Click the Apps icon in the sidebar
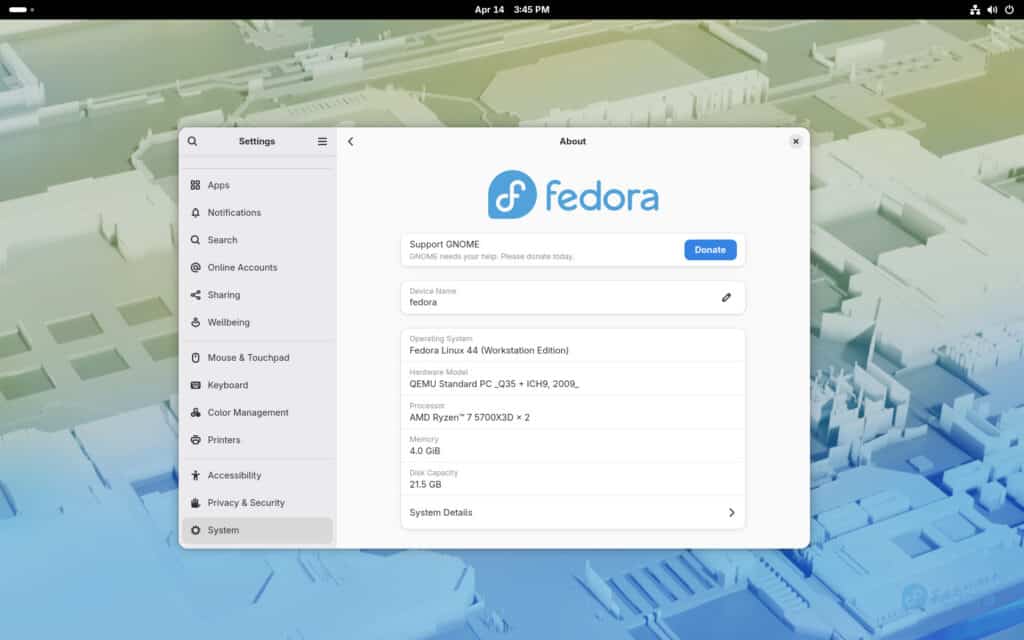The width and height of the screenshot is (1024, 640). 195,185
